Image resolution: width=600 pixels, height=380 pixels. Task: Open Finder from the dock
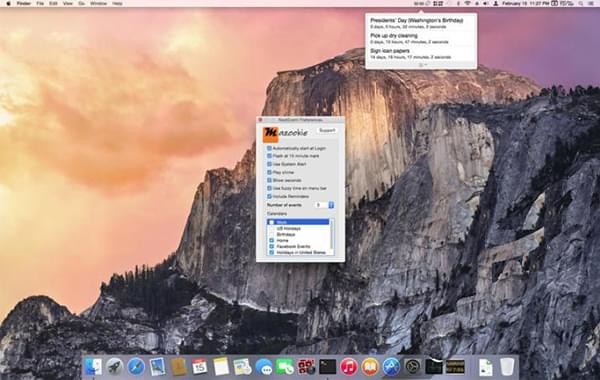(x=93, y=367)
